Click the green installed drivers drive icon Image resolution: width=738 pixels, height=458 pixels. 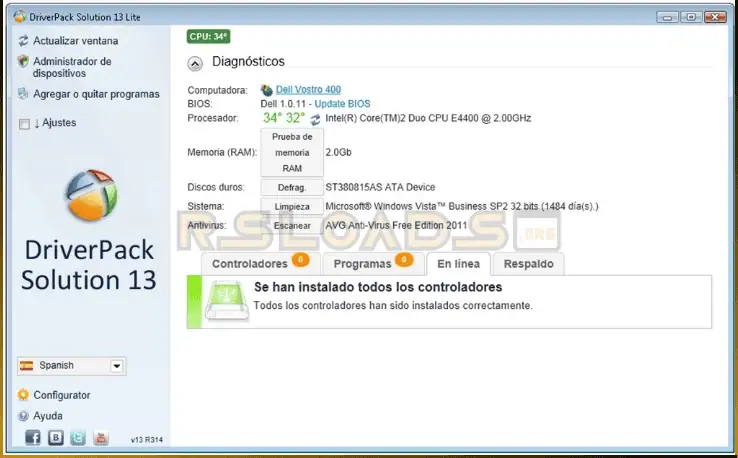[227, 301]
